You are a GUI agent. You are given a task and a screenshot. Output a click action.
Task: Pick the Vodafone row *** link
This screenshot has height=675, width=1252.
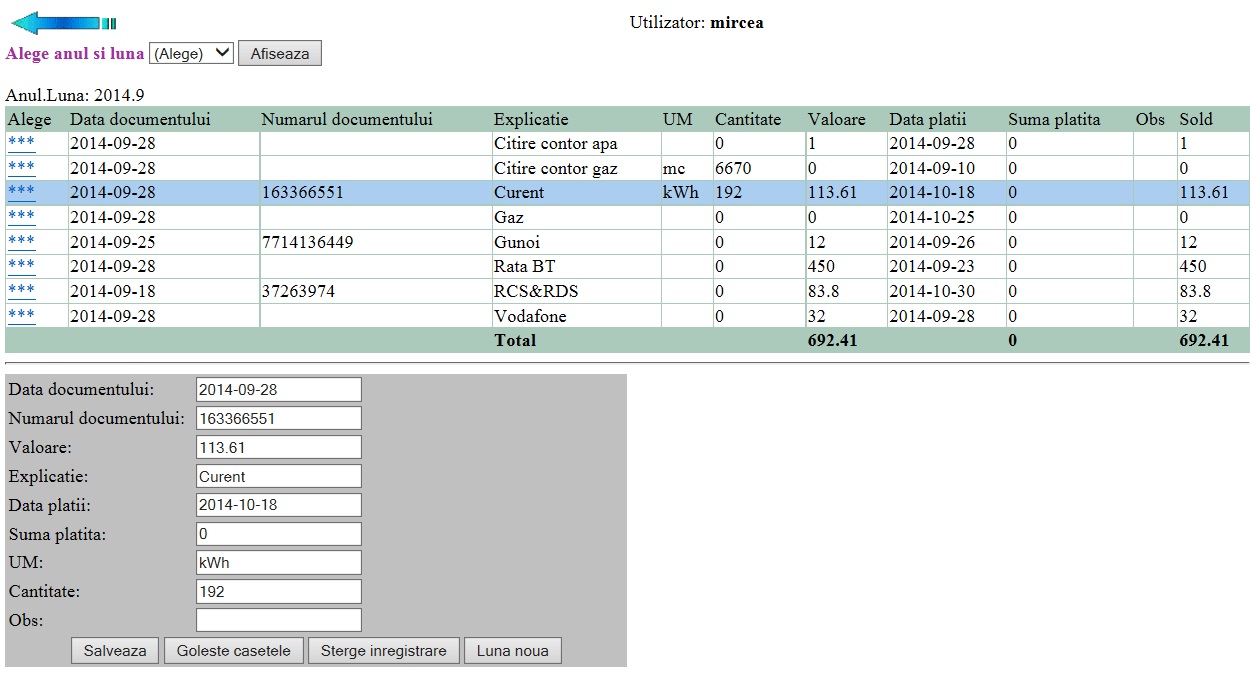21,316
